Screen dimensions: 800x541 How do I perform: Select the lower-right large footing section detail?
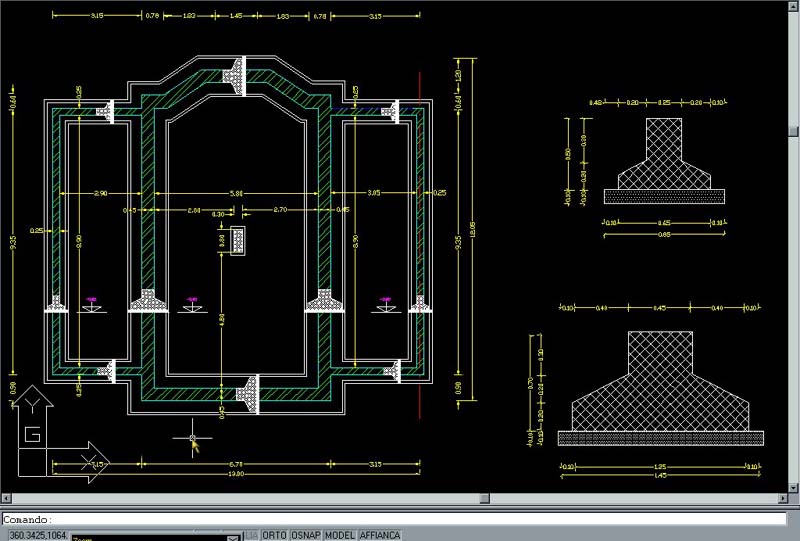pos(659,385)
